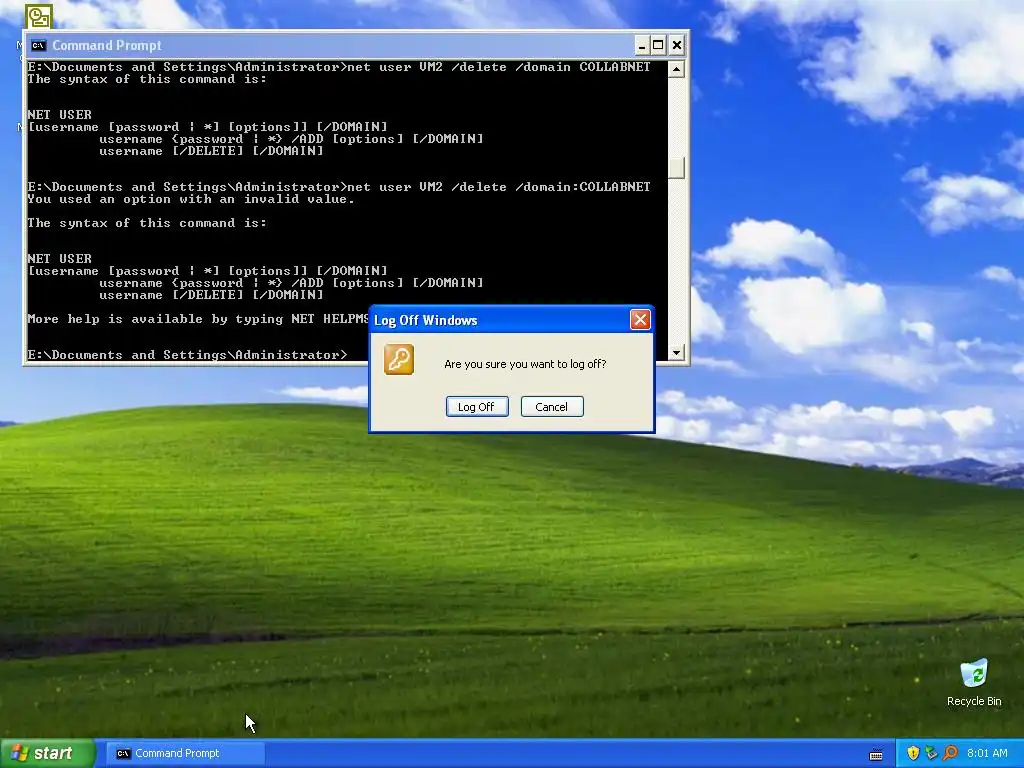This screenshot has height=768, width=1024.
Task: Open the Start menu
Action: (x=47, y=753)
